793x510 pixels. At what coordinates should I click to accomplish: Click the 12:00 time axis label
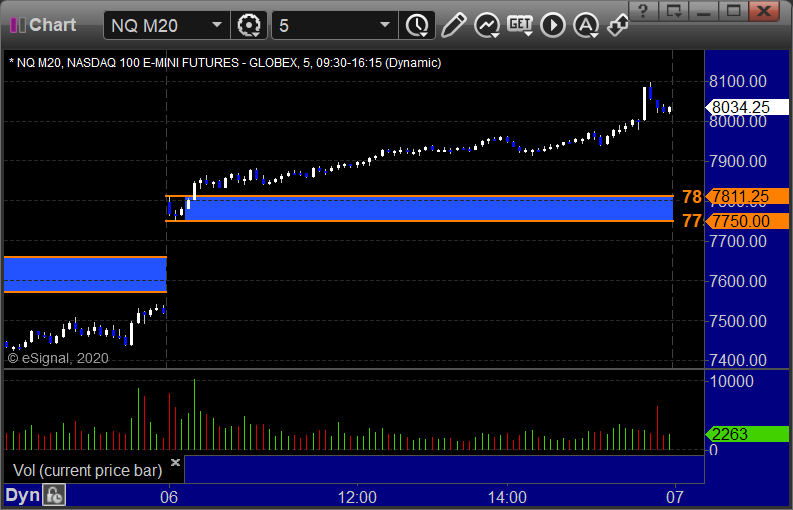(357, 497)
